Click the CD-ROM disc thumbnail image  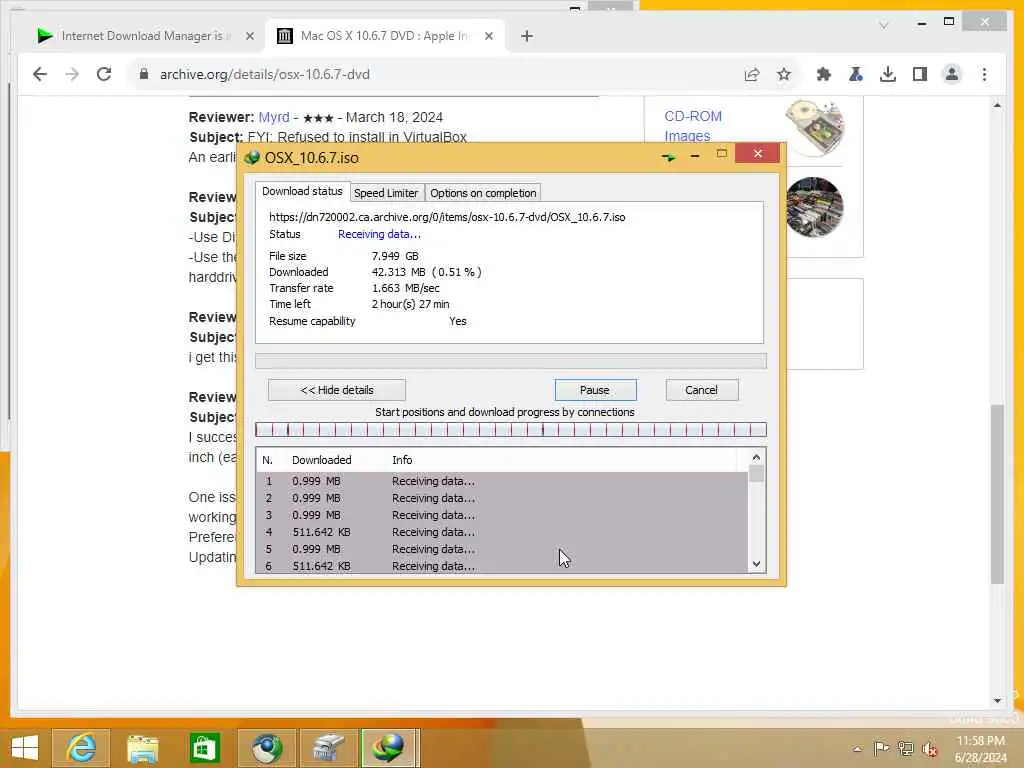[x=814, y=126]
